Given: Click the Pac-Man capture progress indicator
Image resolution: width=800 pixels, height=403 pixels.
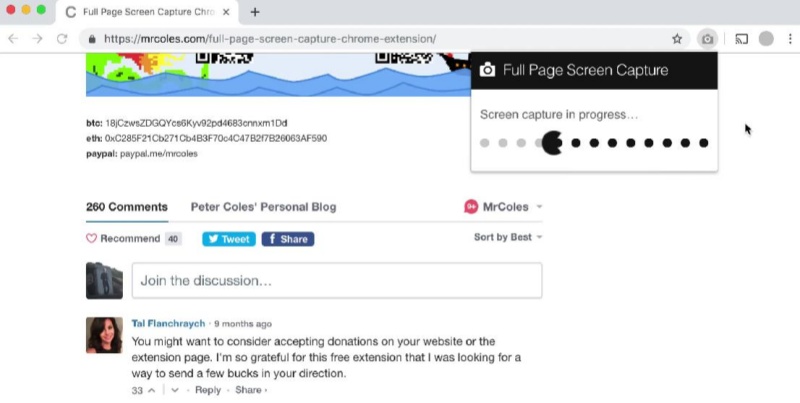Looking at the screenshot, I should click(552, 143).
